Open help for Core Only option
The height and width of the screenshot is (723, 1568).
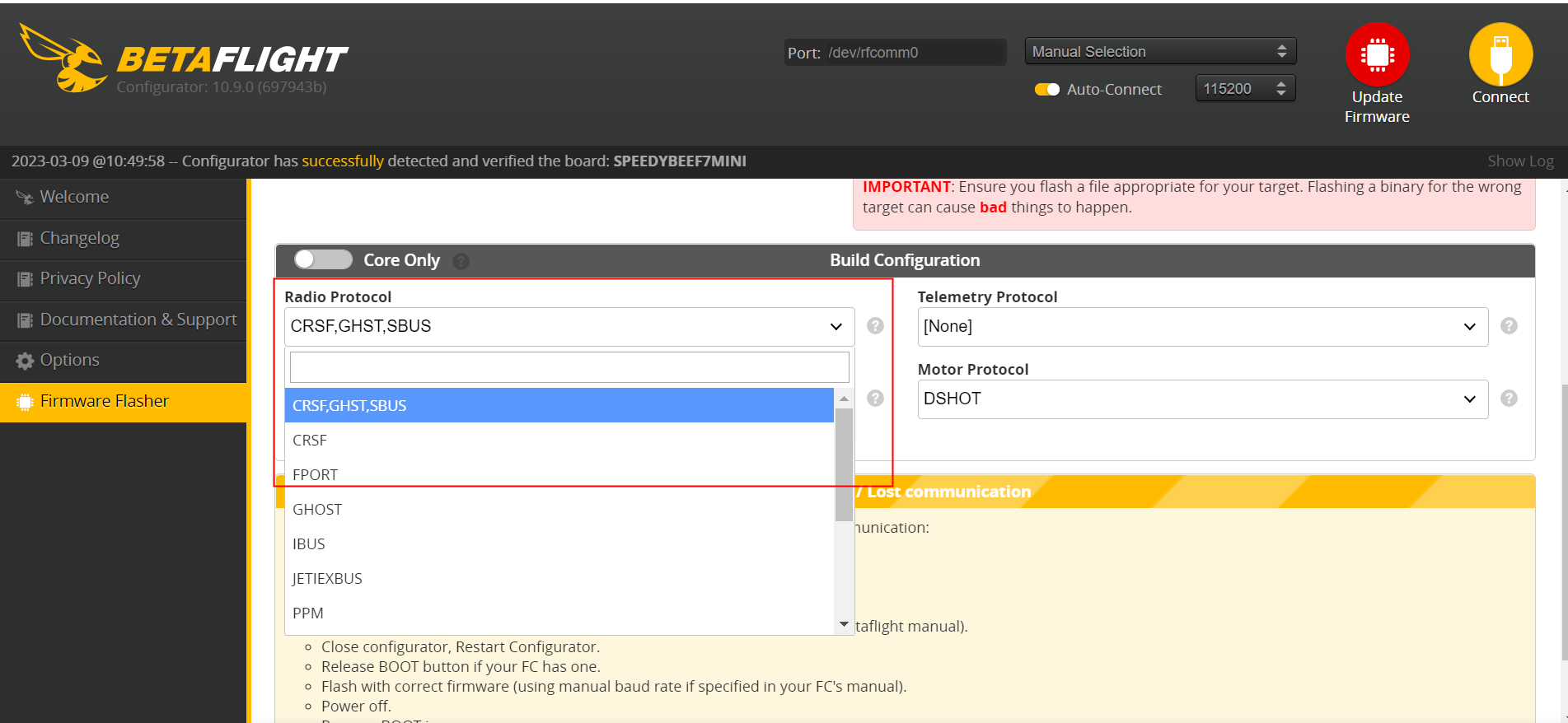click(x=461, y=261)
